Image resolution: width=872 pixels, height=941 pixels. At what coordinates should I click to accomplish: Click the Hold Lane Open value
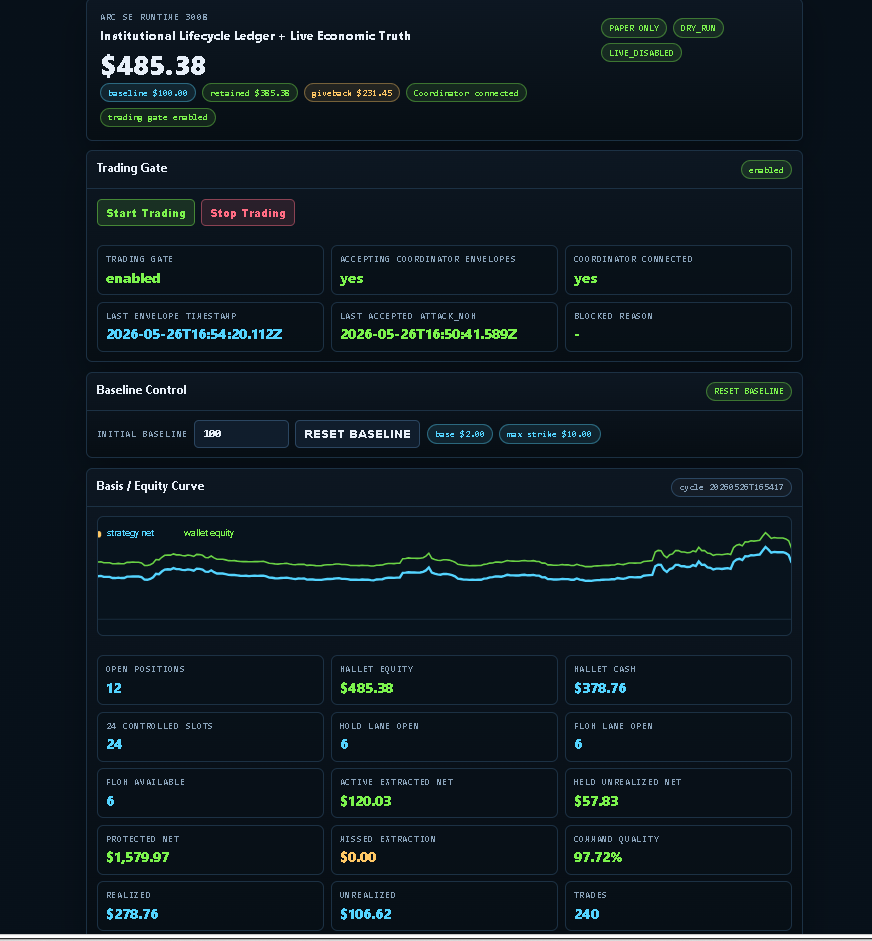344,744
